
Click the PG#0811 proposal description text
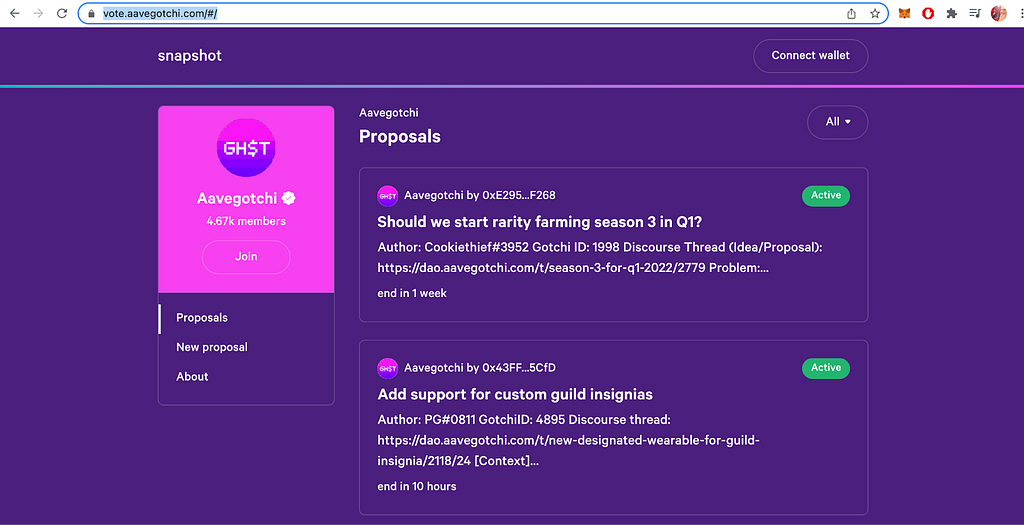click(x=568, y=440)
